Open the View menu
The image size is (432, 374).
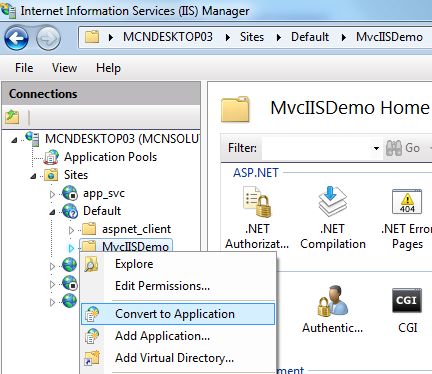pos(64,68)
